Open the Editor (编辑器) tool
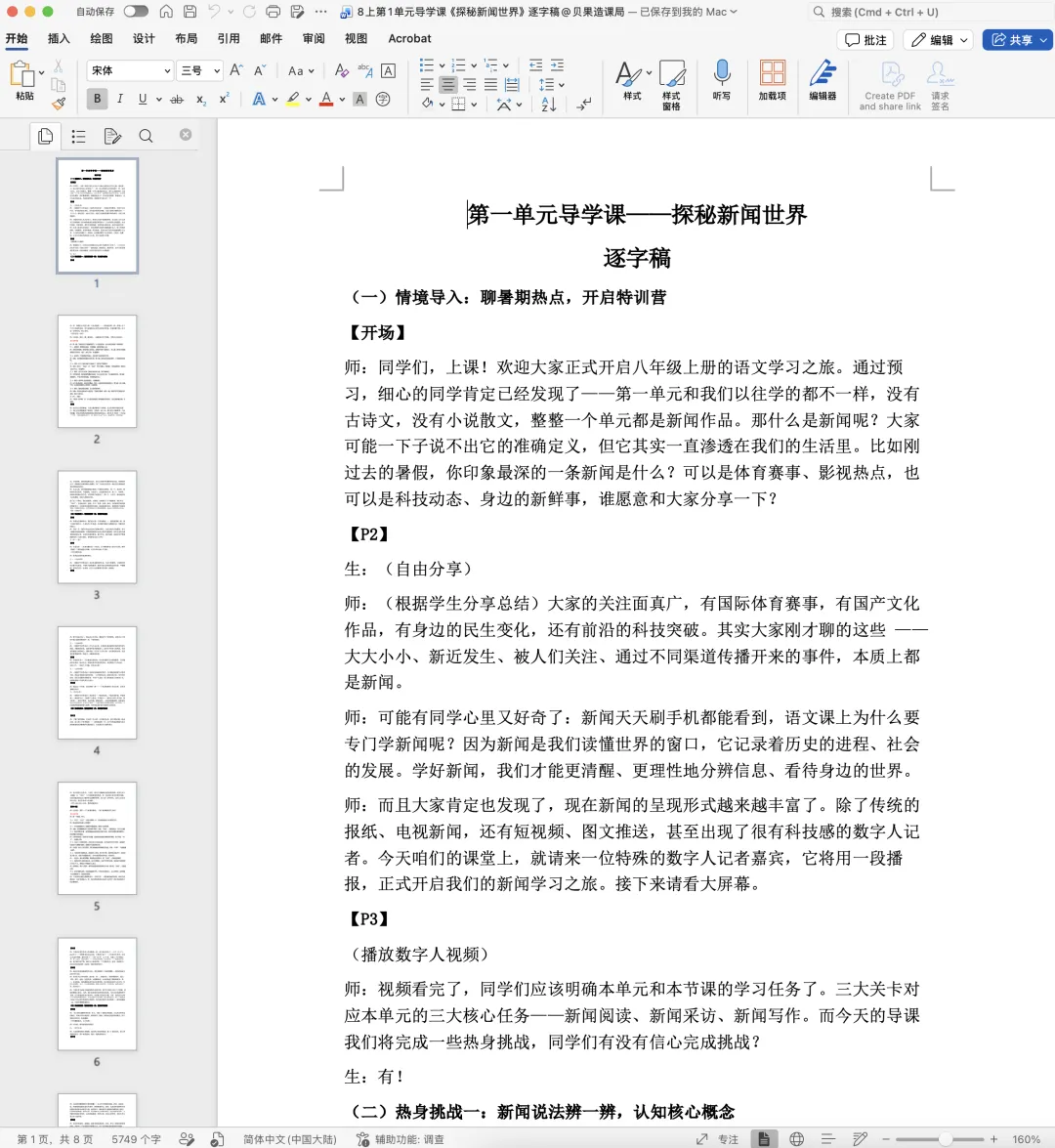 pos(823,80)
